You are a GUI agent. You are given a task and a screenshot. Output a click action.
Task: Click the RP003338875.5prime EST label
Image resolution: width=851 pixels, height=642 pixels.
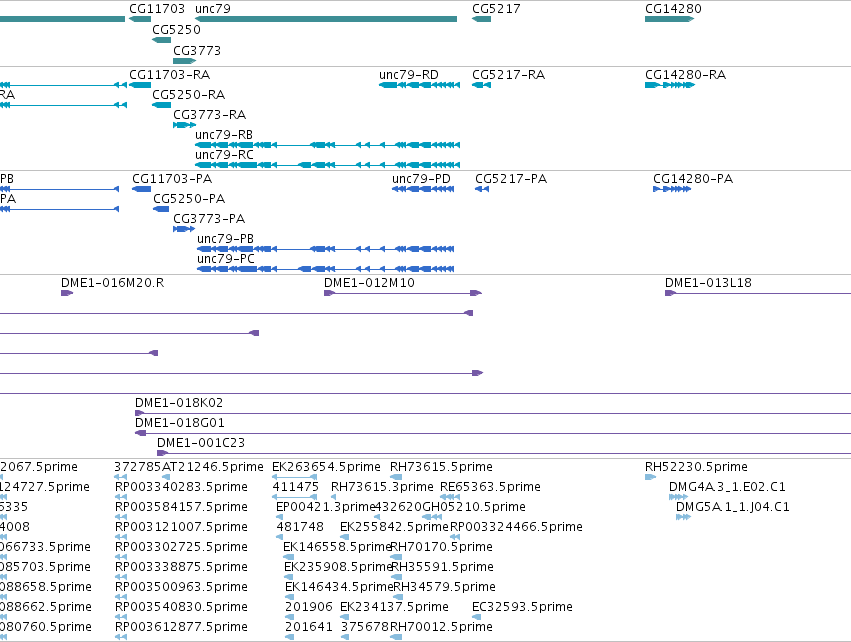181,567
